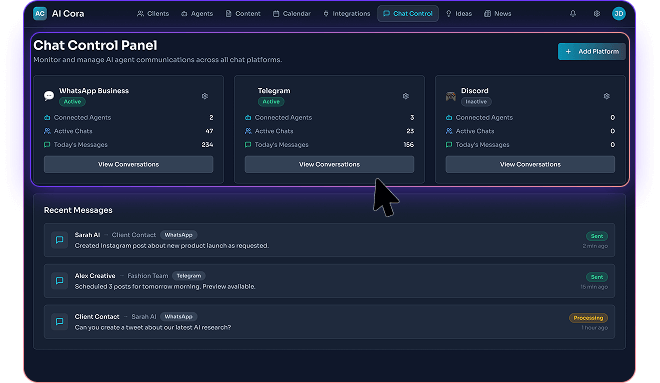660x383 pixels.
Task: Open the News tab
Action: [498, 13]
